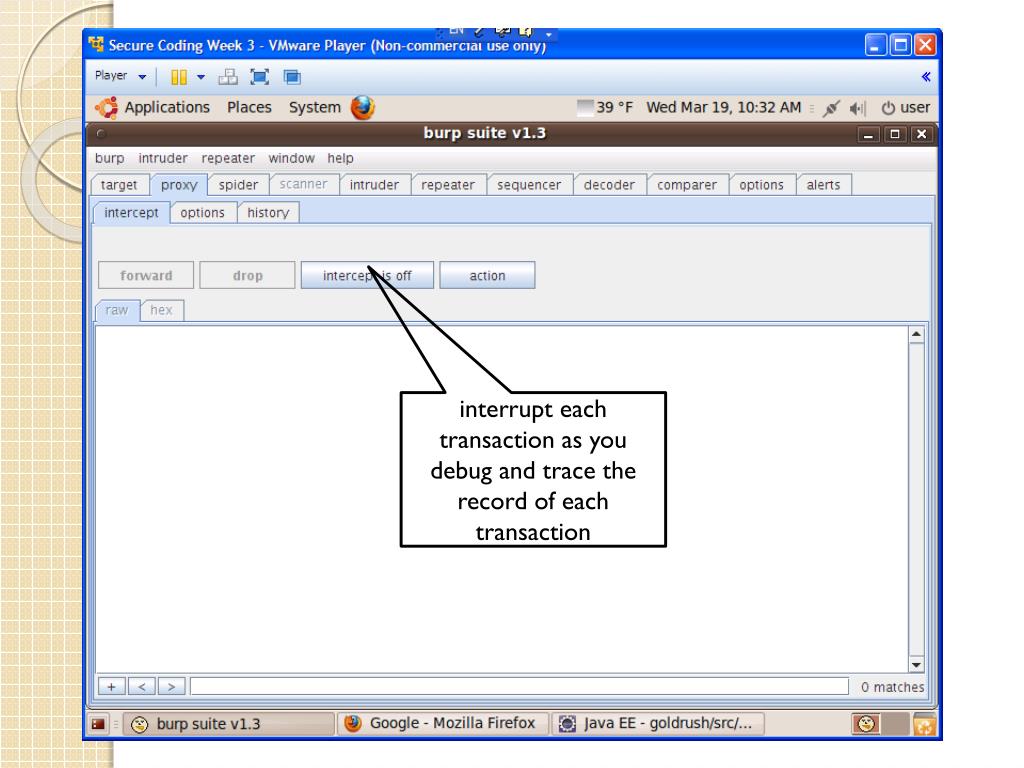
Task: Launch Firefox from the top panel icon
Action: (x=362, y=108)
